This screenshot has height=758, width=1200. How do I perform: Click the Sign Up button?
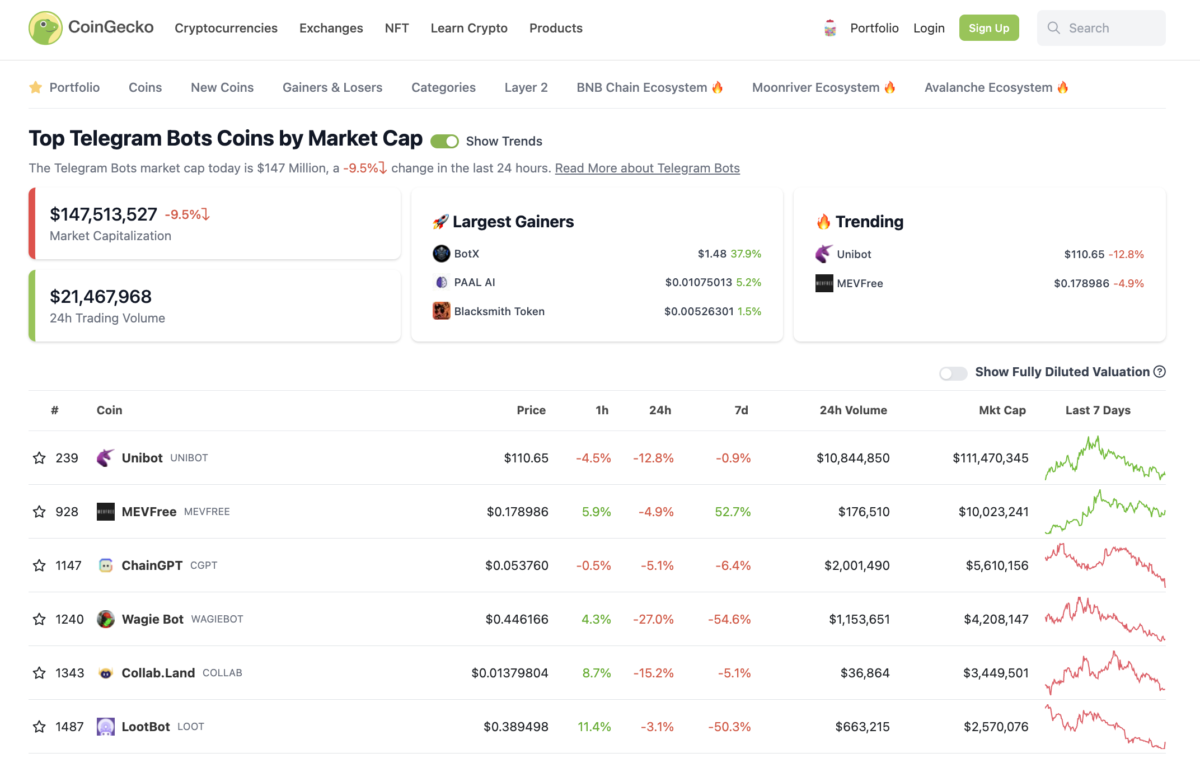pos(988,28)
